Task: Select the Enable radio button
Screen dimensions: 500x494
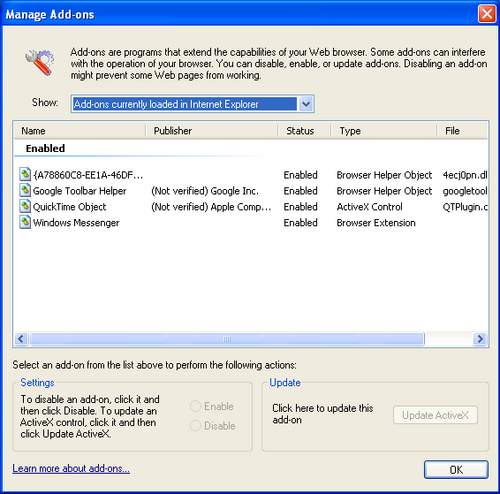Action: tap(195, 406)
